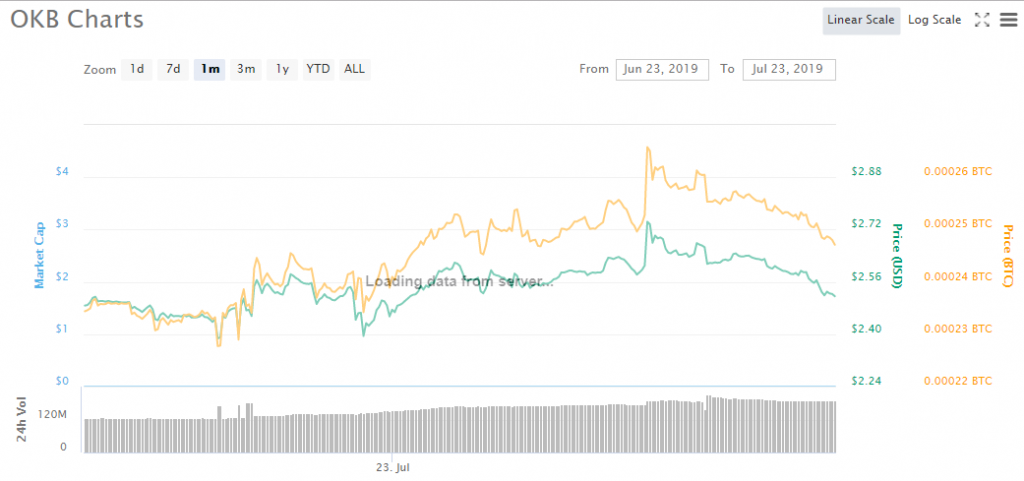Open the chart hamburger menu
The image size is (1024, 481).
(1008, 20)
